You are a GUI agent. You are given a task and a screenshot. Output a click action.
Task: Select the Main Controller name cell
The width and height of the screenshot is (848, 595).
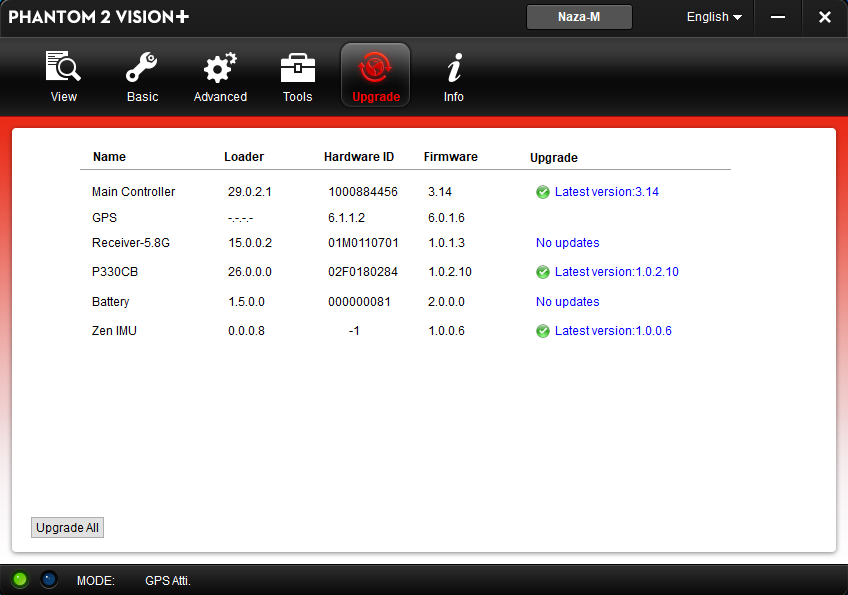(x=134, y=192)
